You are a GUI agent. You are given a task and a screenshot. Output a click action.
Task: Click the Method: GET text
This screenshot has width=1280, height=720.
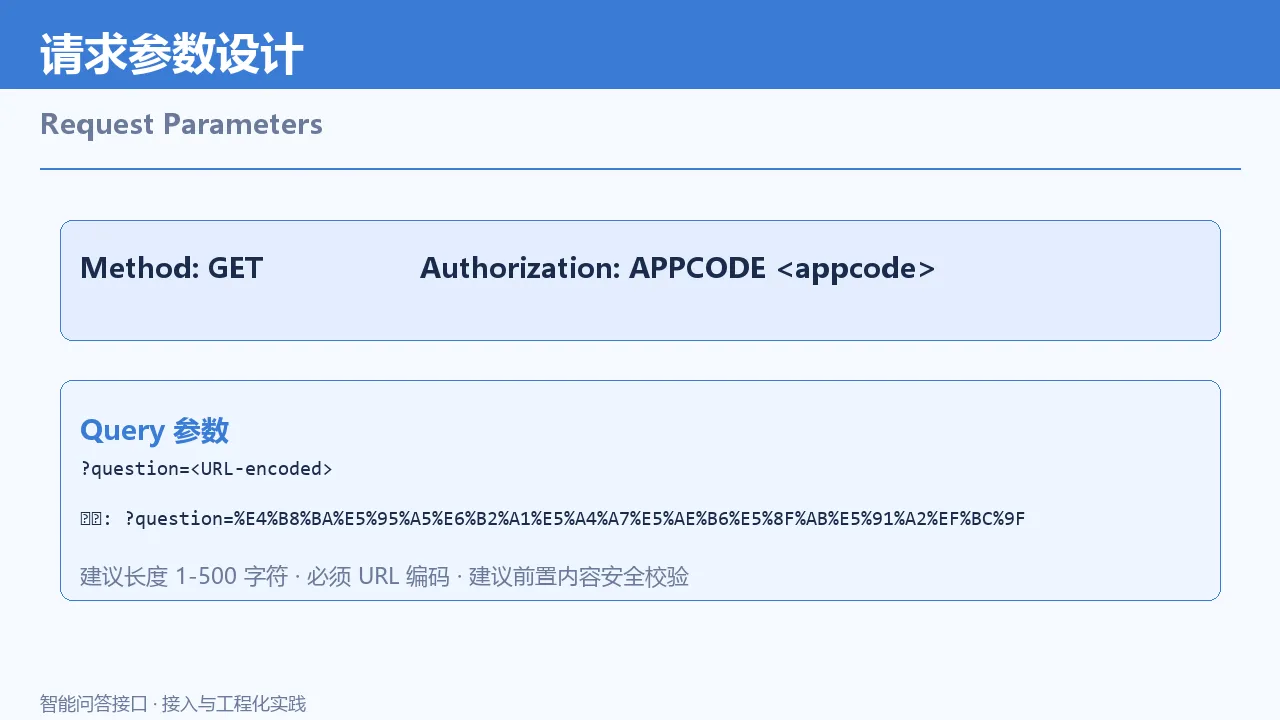171,268
